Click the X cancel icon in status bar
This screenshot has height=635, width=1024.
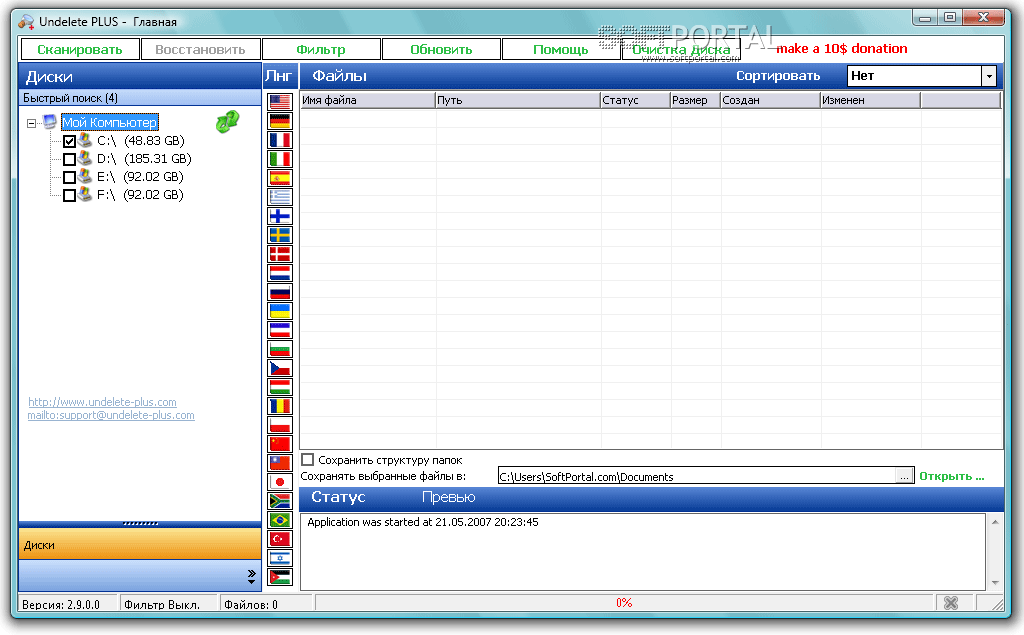951,603
